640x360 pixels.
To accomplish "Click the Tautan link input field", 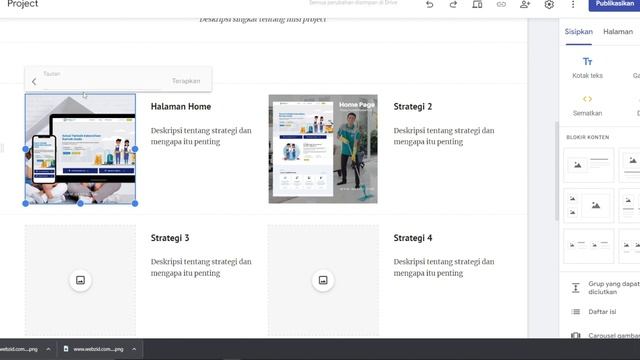I will pyautogui.click(x=102, y=81).
